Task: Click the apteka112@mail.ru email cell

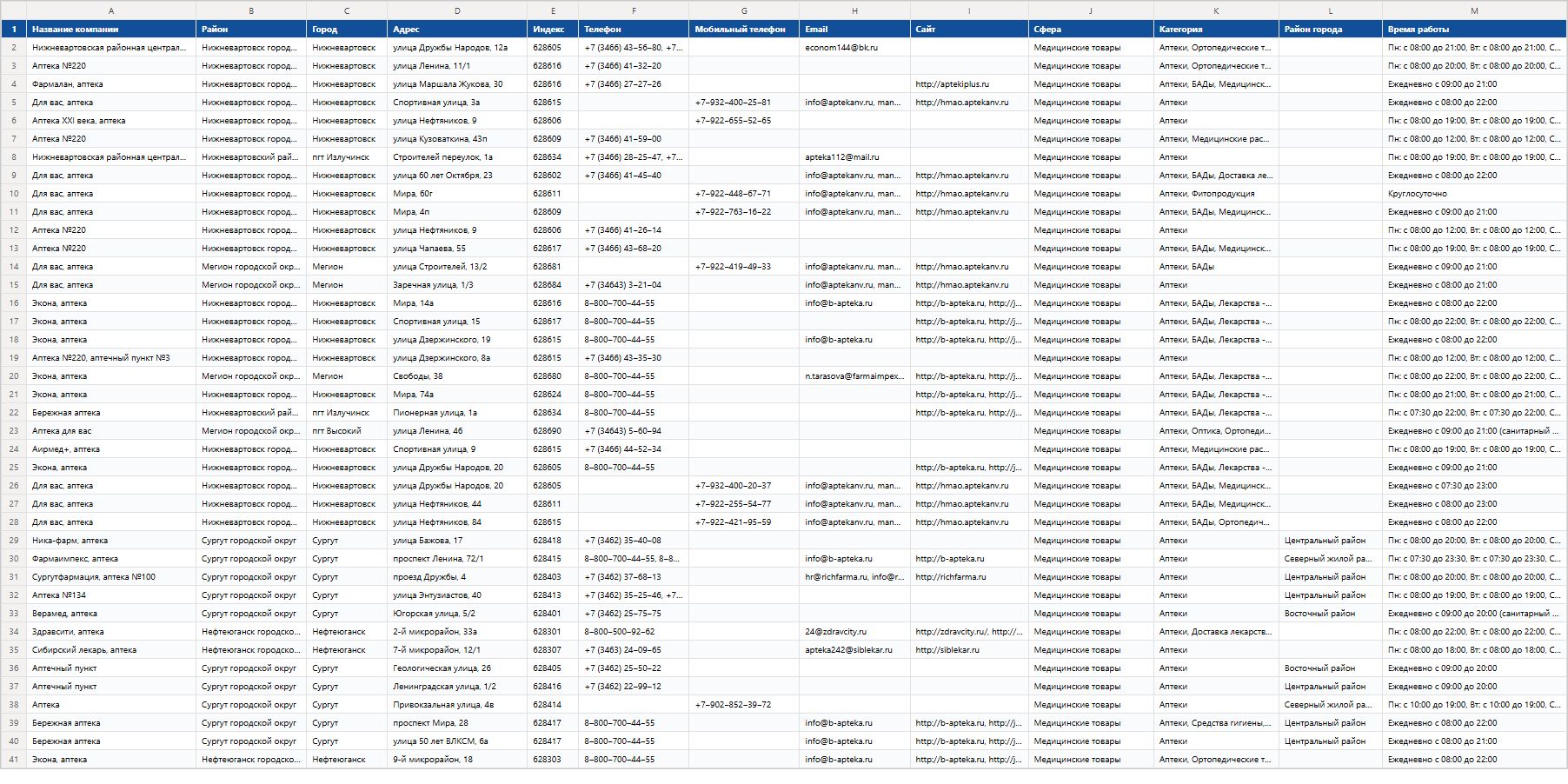Action: (x=854, y=157)
